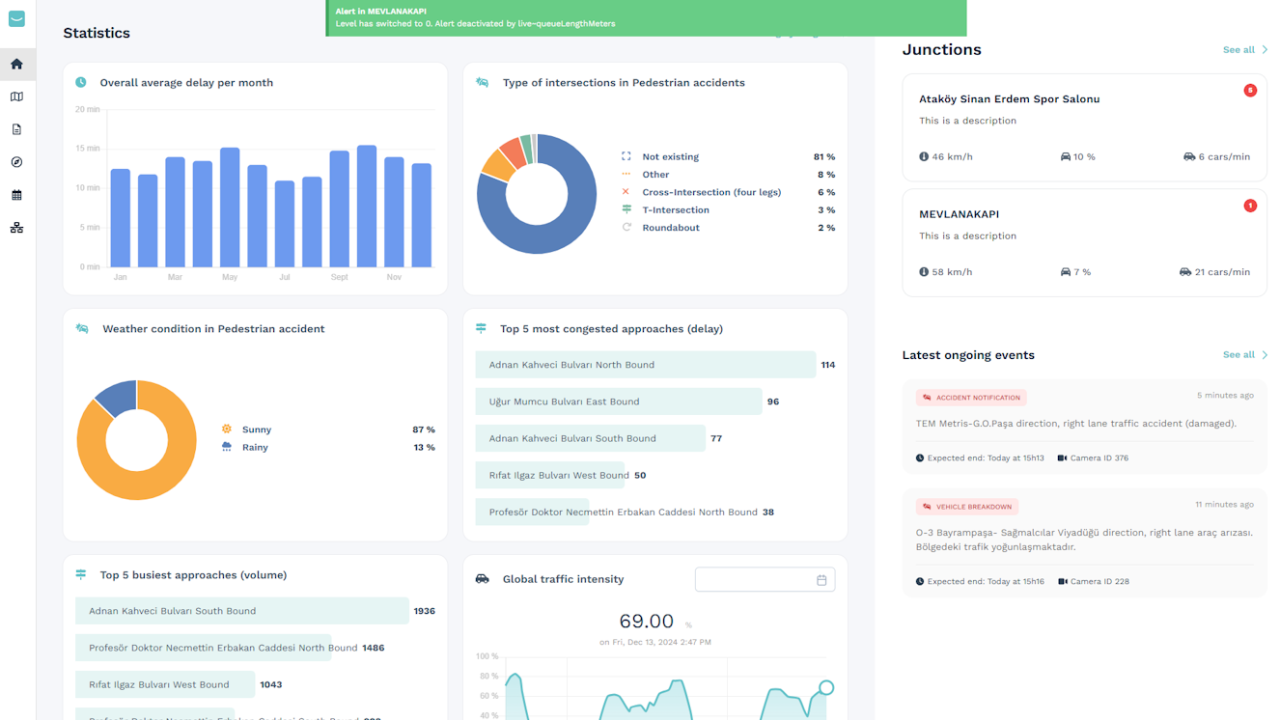The image size is (1280, 720).
Task: Click the app logo at sidebar top
Action: [x=16, y=18]
